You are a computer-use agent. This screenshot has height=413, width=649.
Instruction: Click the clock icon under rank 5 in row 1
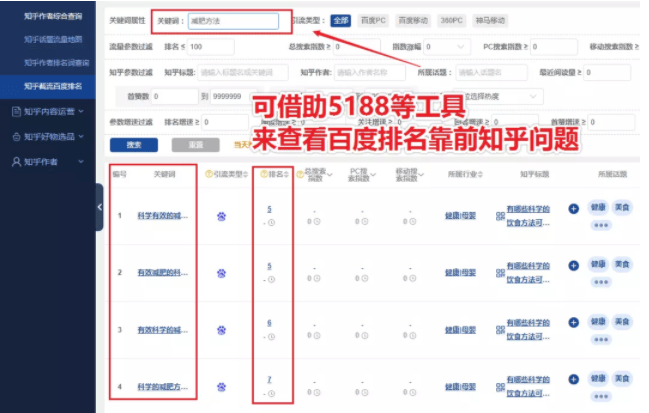271,223
